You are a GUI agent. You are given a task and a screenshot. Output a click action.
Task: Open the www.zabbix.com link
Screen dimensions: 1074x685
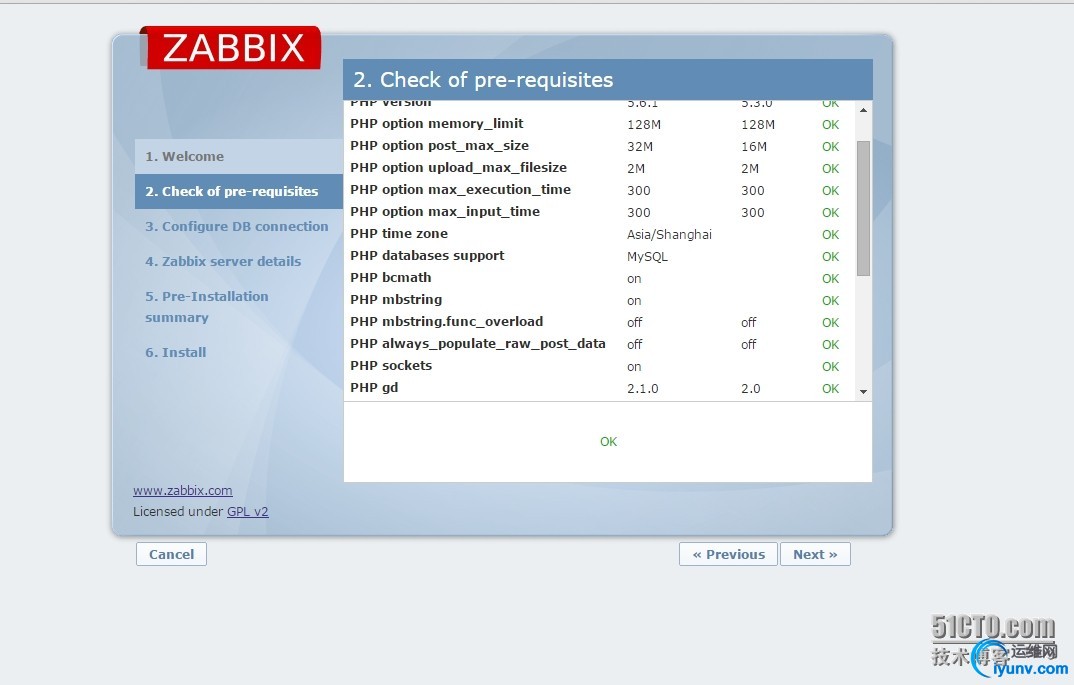click(182, 490)
